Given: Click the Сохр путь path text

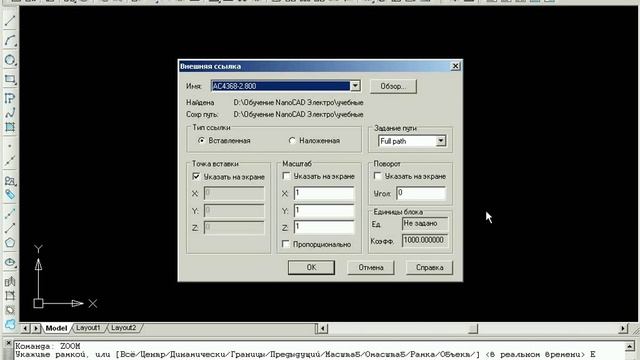Looking at the screenshot, I should click(x=298, y=115).
